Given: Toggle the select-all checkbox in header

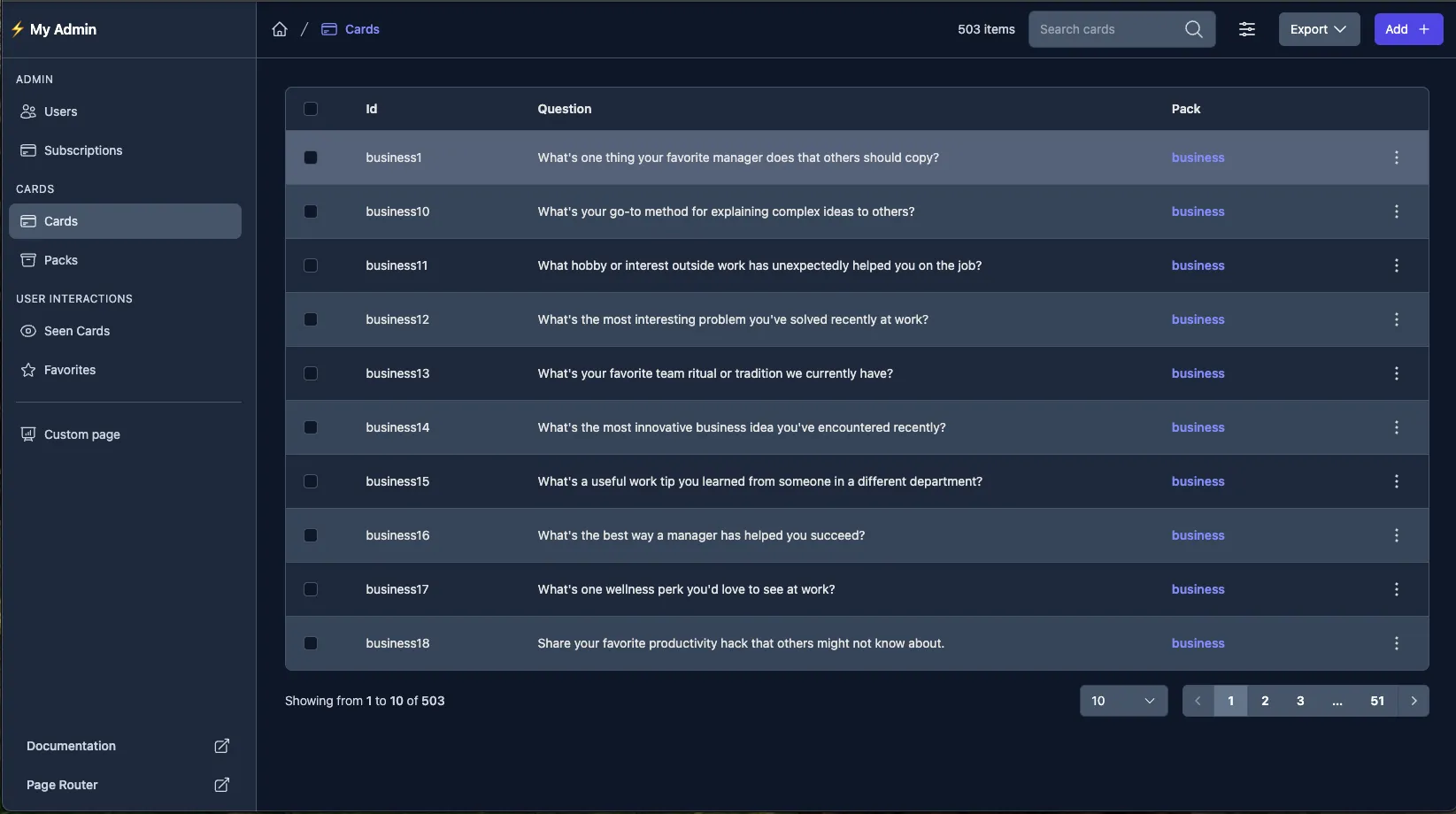Looking at the screenshot, I should [311, 109].
